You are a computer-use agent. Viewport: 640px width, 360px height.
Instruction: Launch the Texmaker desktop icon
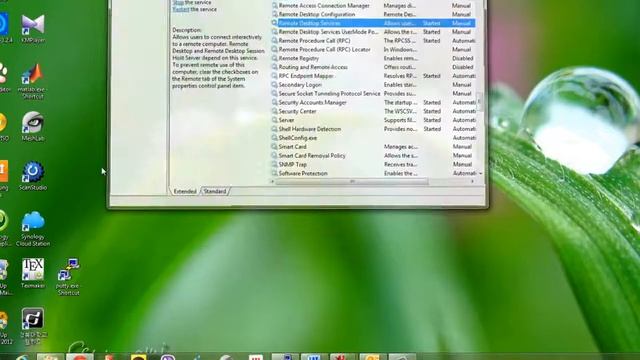click(33, 273)
